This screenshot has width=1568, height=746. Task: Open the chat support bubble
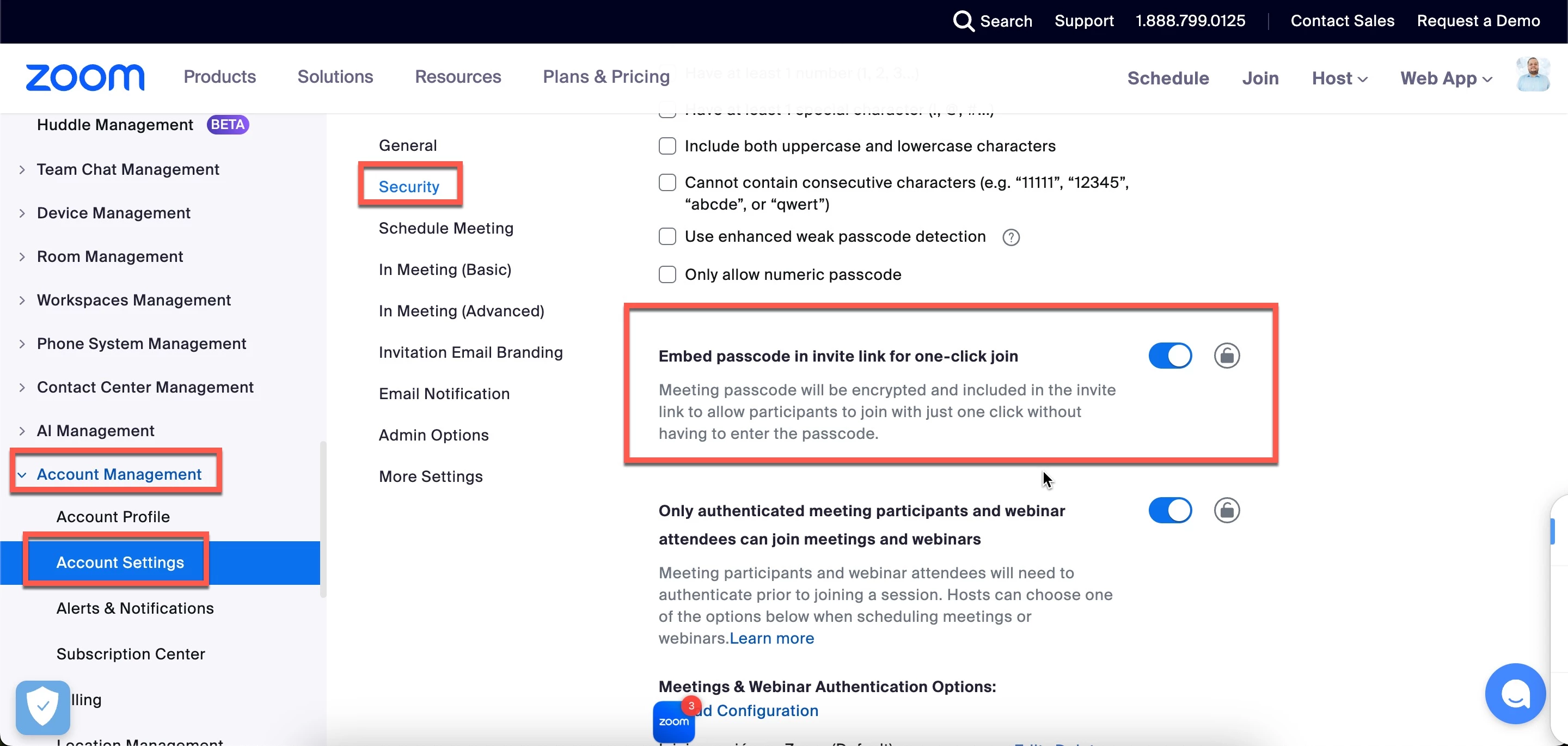(1515, 694)
